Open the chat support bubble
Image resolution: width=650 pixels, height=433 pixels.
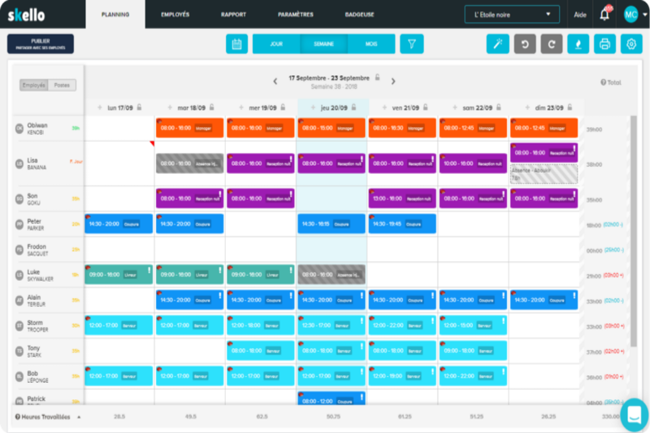[x=634, y=415]
